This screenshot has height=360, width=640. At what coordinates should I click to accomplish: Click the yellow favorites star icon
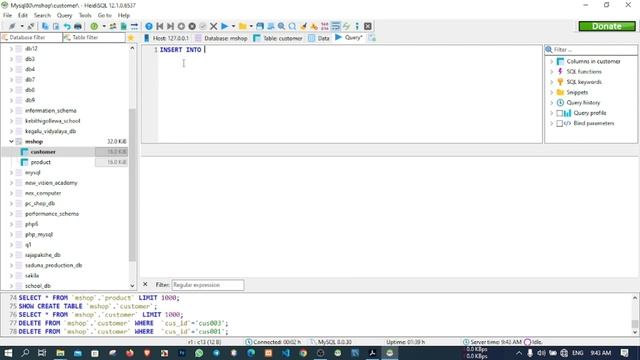tap(131, 38)
